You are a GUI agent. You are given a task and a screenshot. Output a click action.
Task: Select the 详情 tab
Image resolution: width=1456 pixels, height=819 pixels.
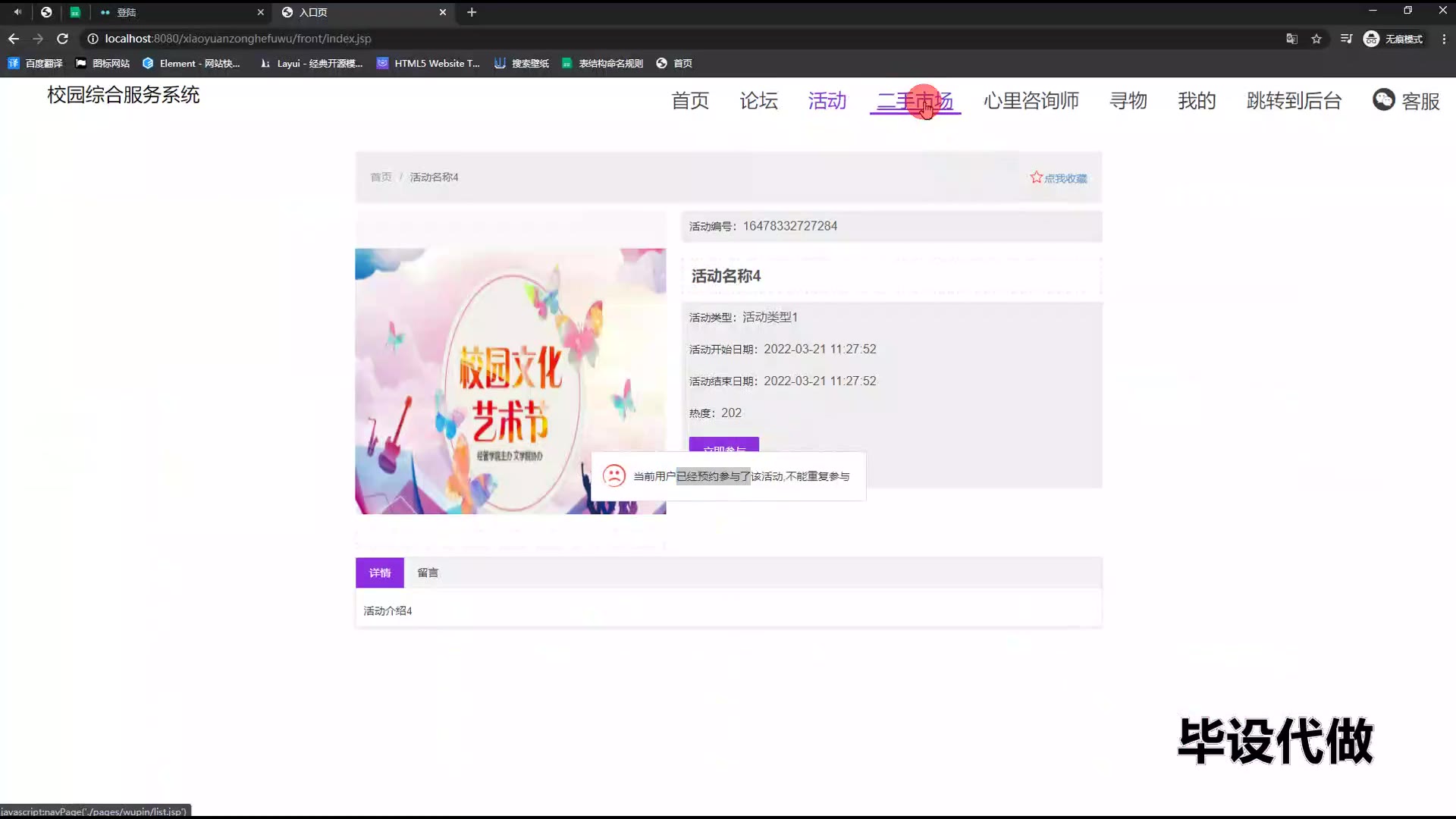tap(379, 573)
